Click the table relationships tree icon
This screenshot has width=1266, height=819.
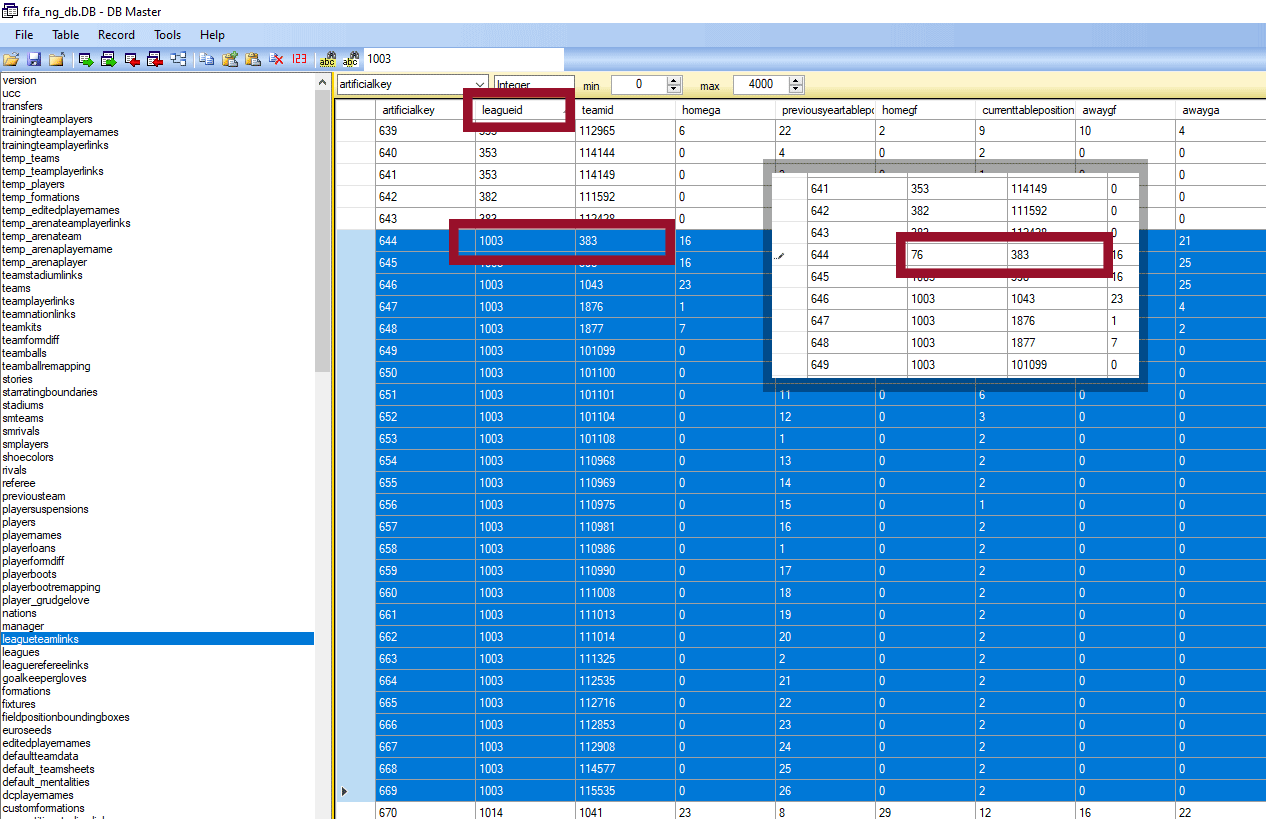[178, 59]
